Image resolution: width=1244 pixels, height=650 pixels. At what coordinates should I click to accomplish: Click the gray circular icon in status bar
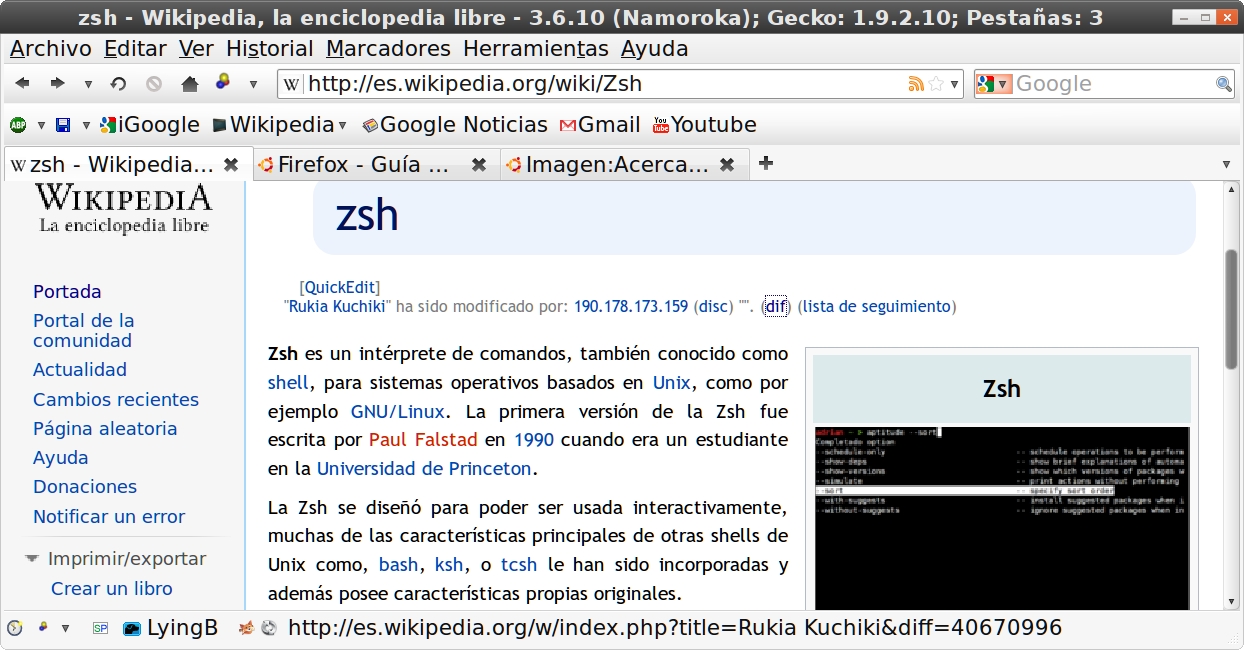[268, 628]
